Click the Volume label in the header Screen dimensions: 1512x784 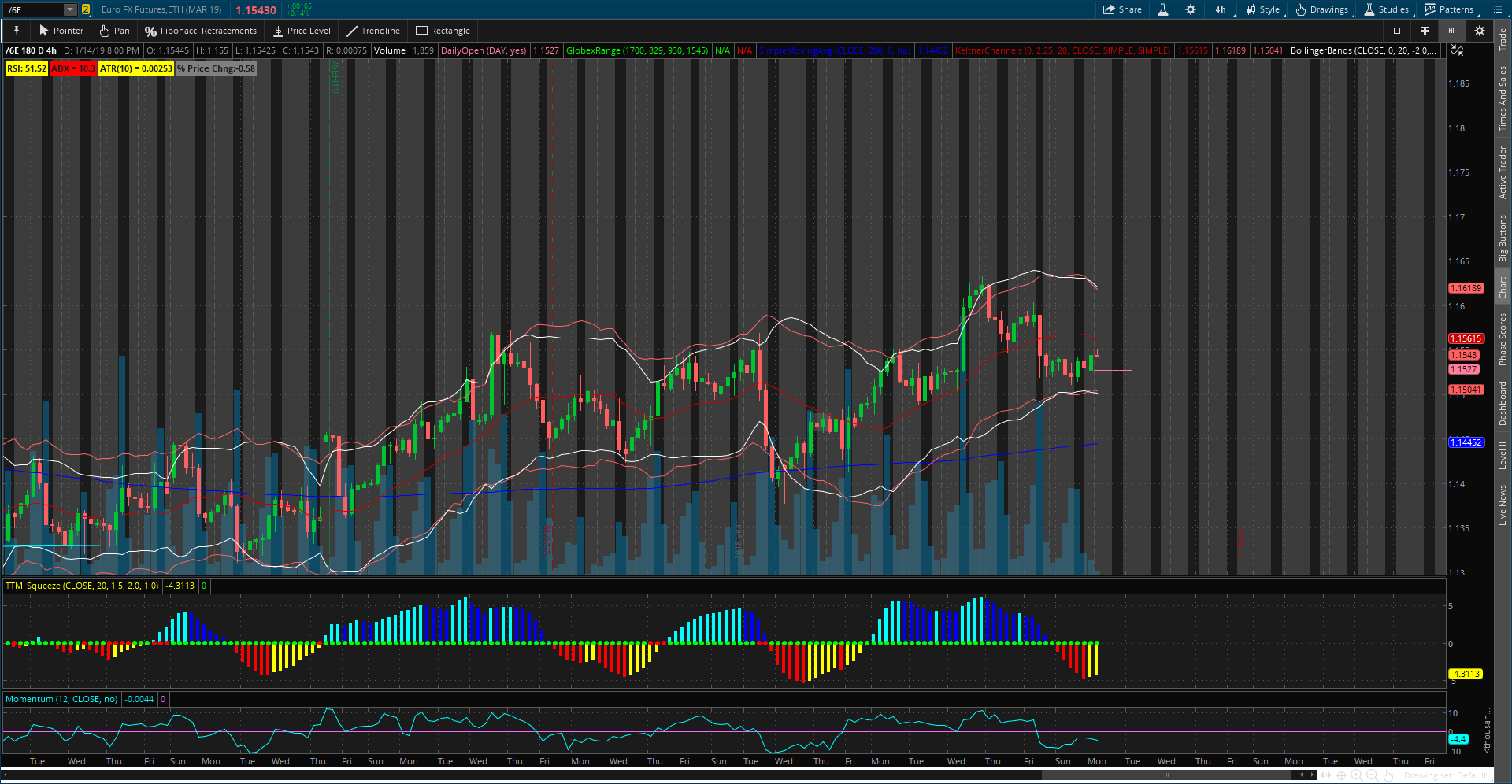point(390,50)
